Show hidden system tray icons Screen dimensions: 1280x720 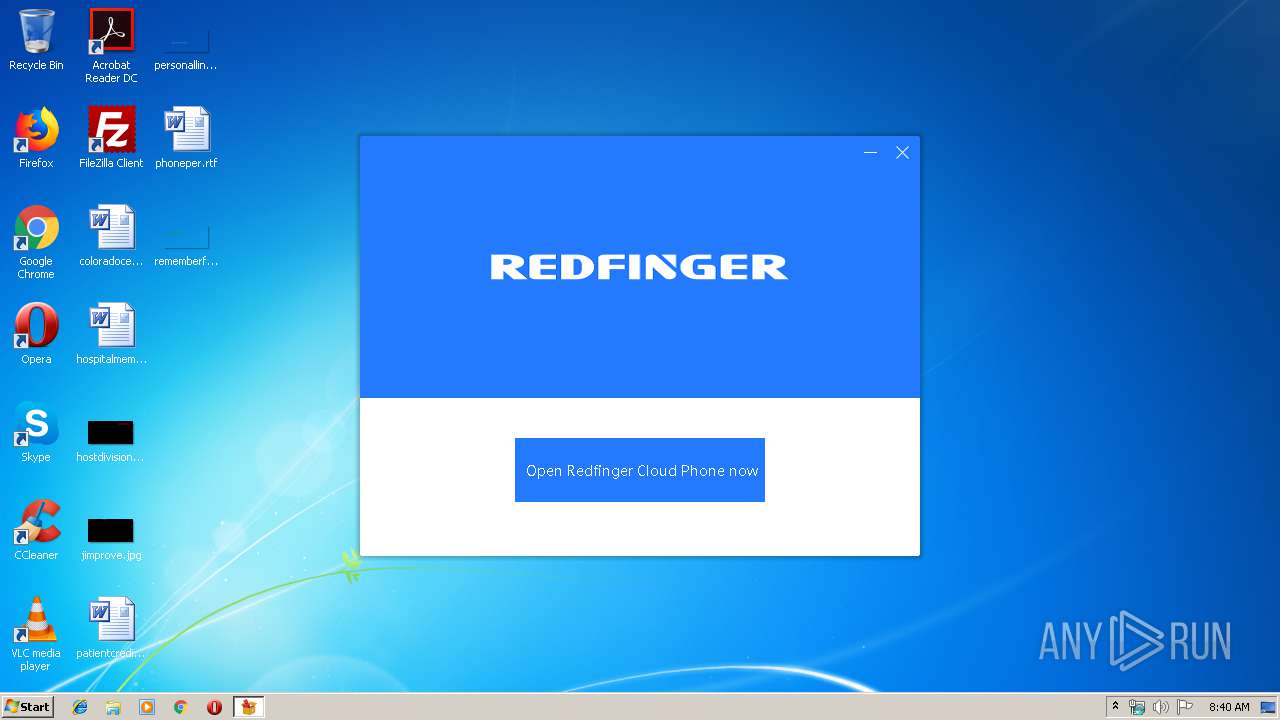pos(1115,706)
